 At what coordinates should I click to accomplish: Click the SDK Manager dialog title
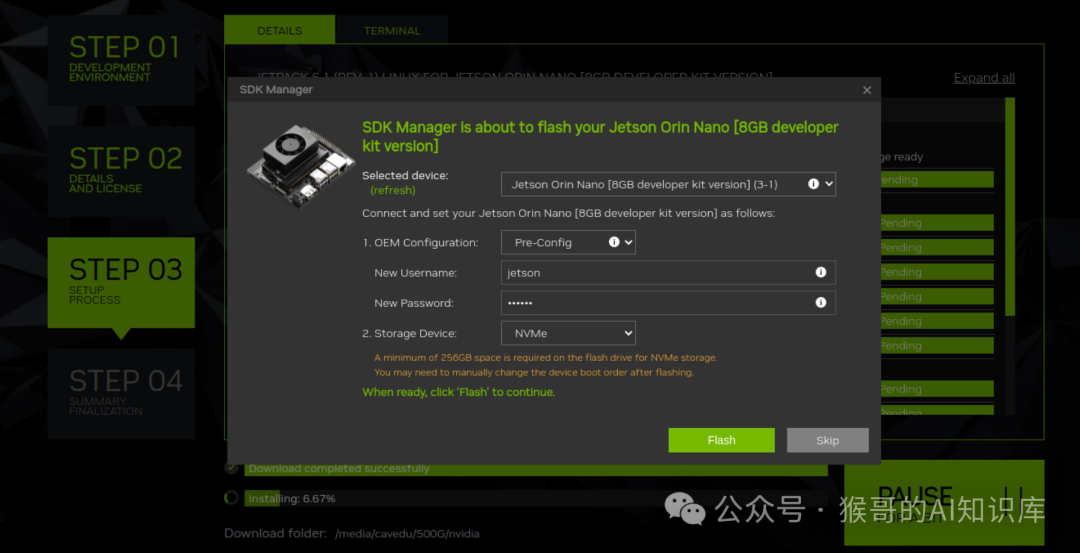pos(276,90)
